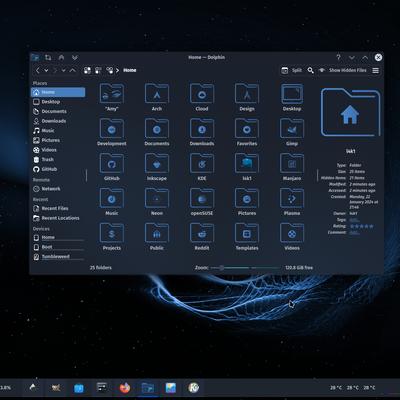The height and width of the screenshot is (400, 400).
Task: Launch Firefox from the taskbar
Action: pos(125,388)
